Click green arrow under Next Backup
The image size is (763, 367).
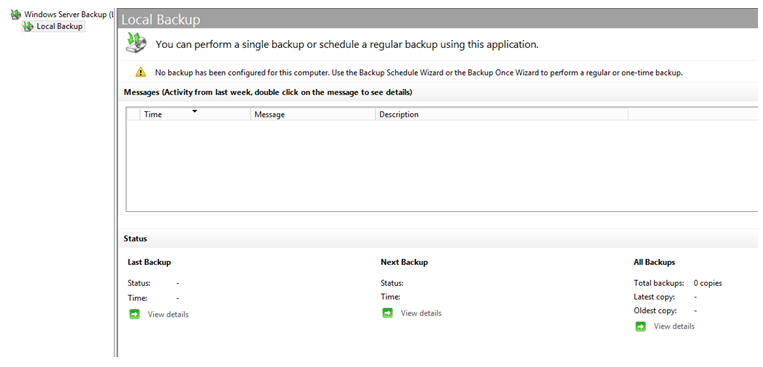[387, 313]
